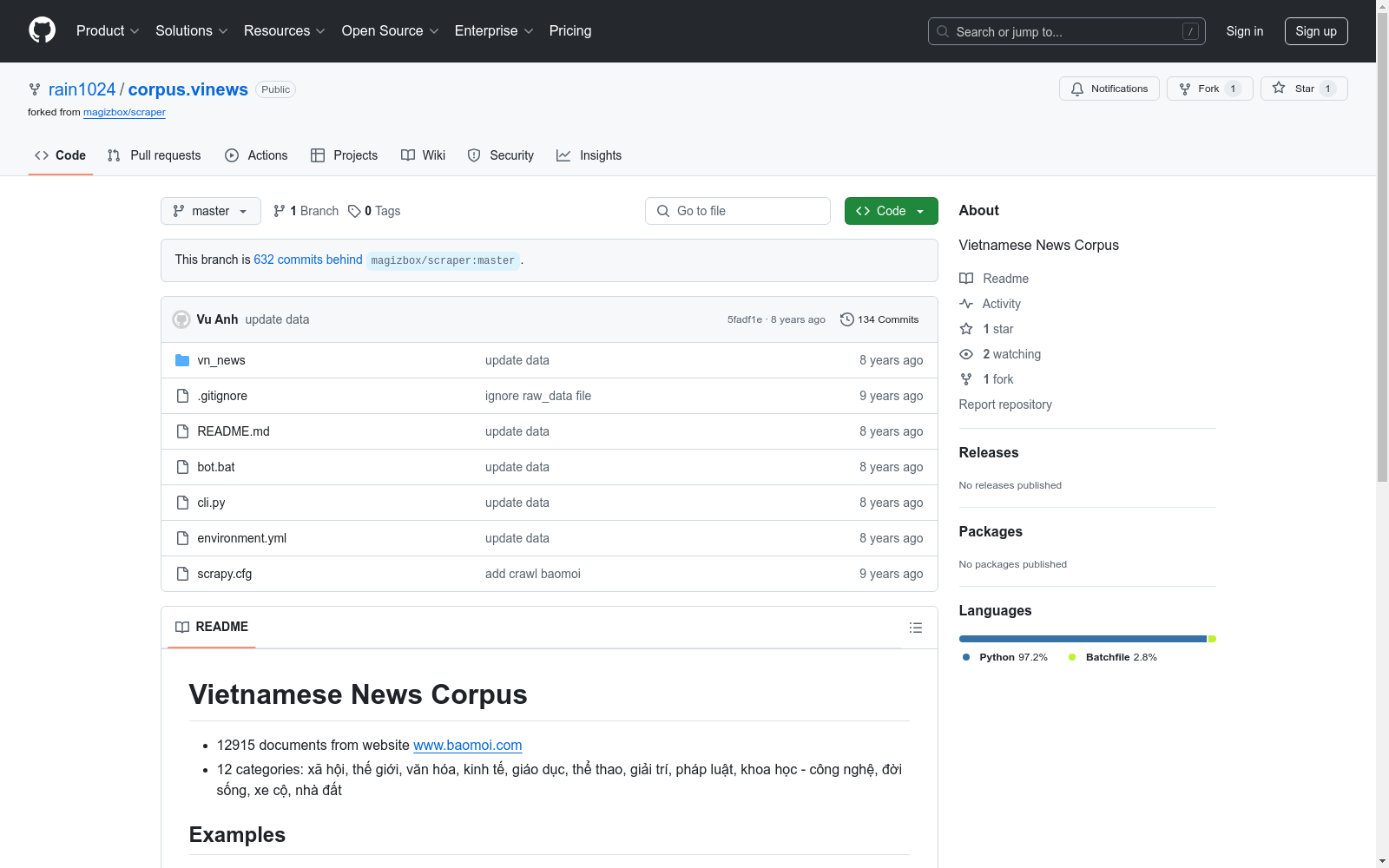Open commit 5fadf1e hash link
Viewport: 1389px width, 868px height.
click(x=745, y=319)
